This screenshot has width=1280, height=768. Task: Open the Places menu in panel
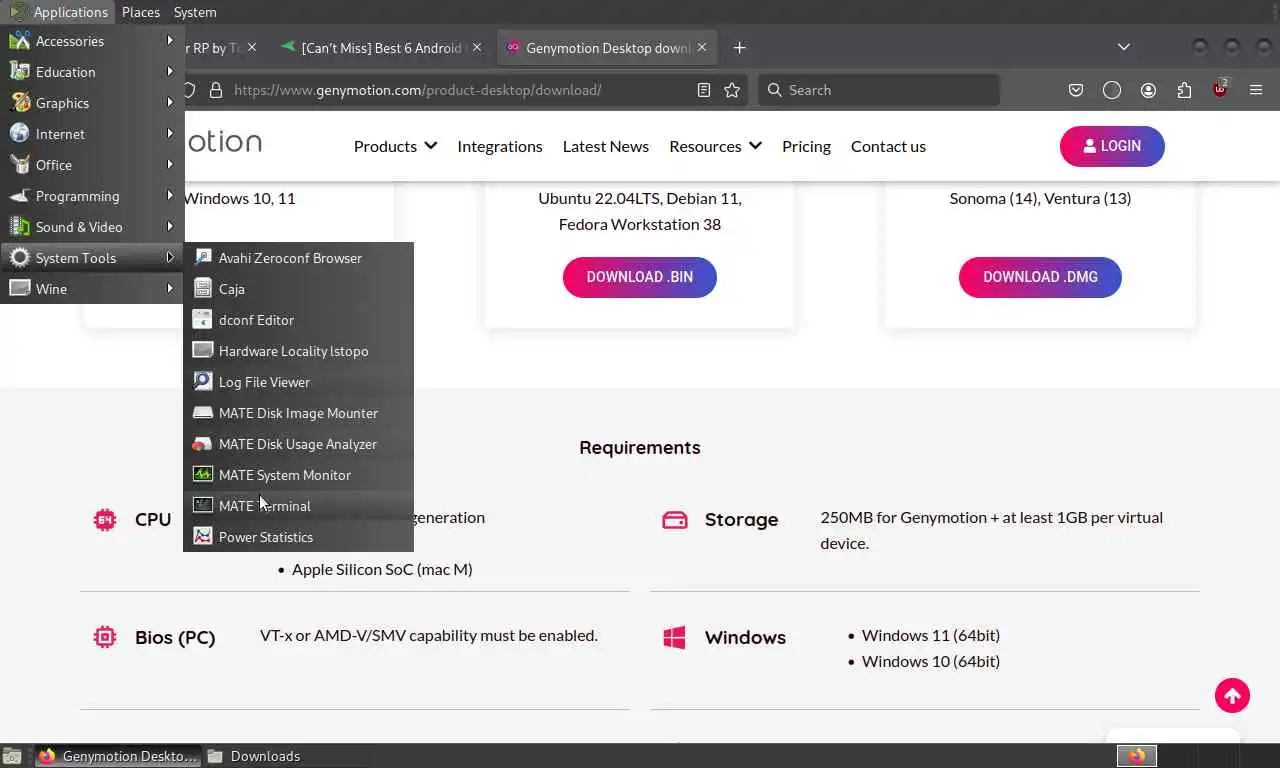(x=141, y=12)
